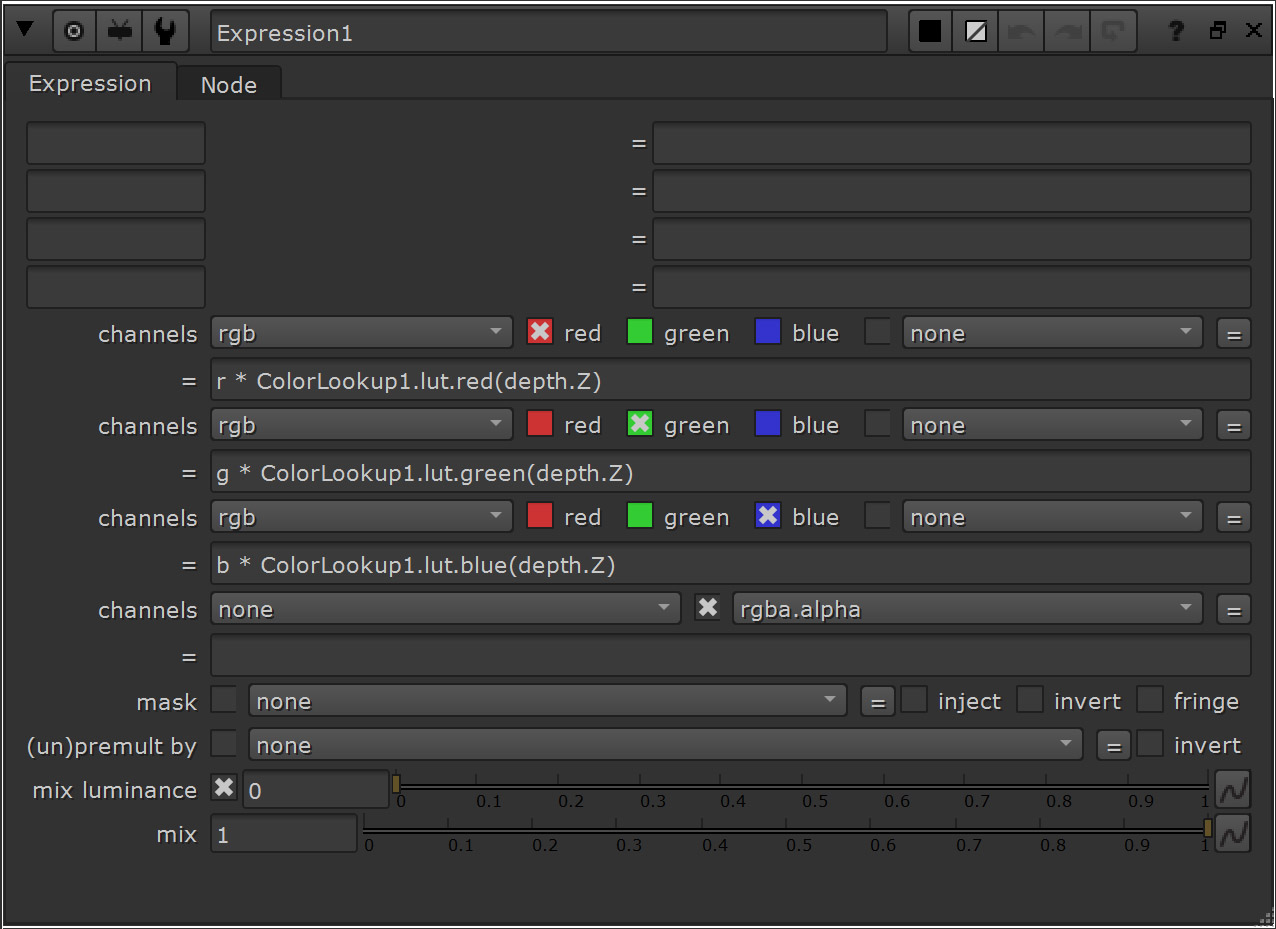Switch to the Node tab
Screen dimensions: 1276x929
click(x=228, y=84)
